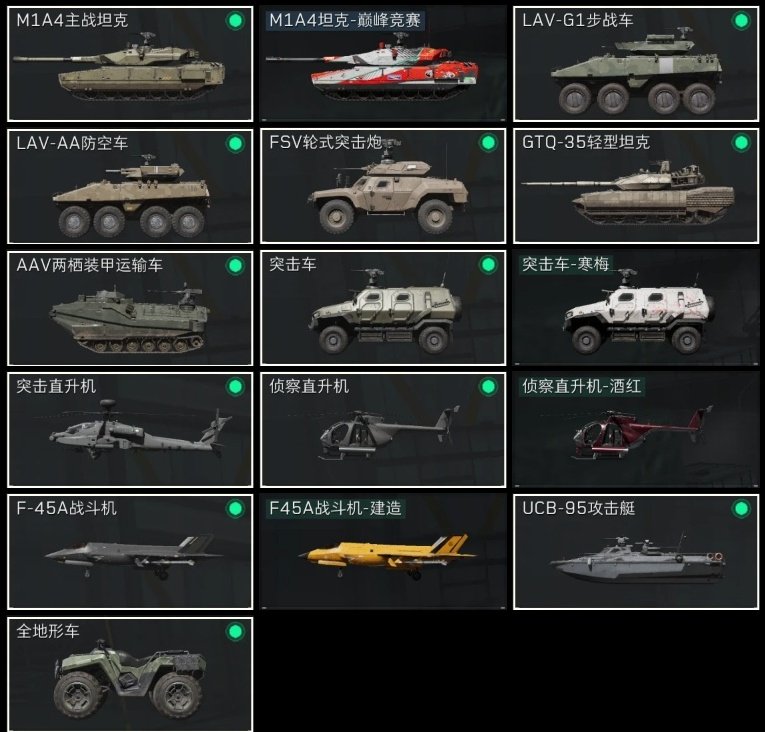Pick the 突击直升机 attack helicopter image
Image resolution: width=765 pixels, height=732 pixels.
coord(140,429)
